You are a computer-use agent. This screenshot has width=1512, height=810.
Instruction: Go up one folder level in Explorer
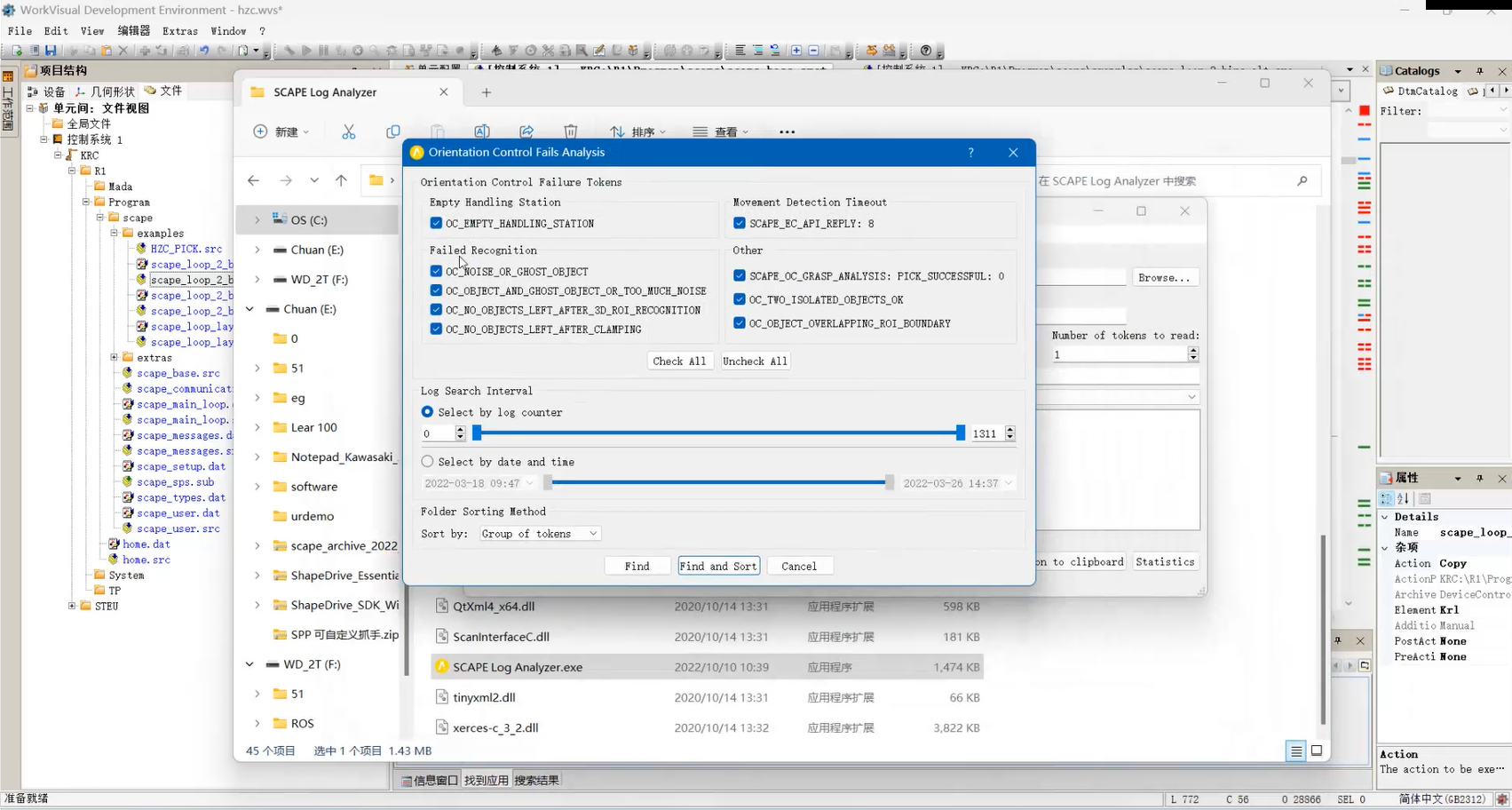click(342, 180)
